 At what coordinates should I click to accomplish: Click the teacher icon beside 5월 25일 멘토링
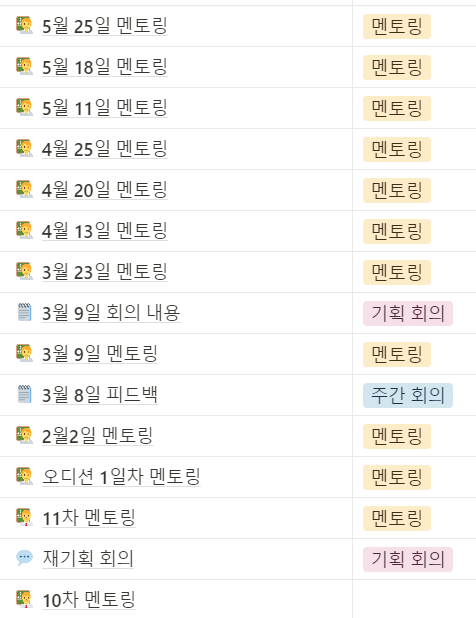coord(24,25)
